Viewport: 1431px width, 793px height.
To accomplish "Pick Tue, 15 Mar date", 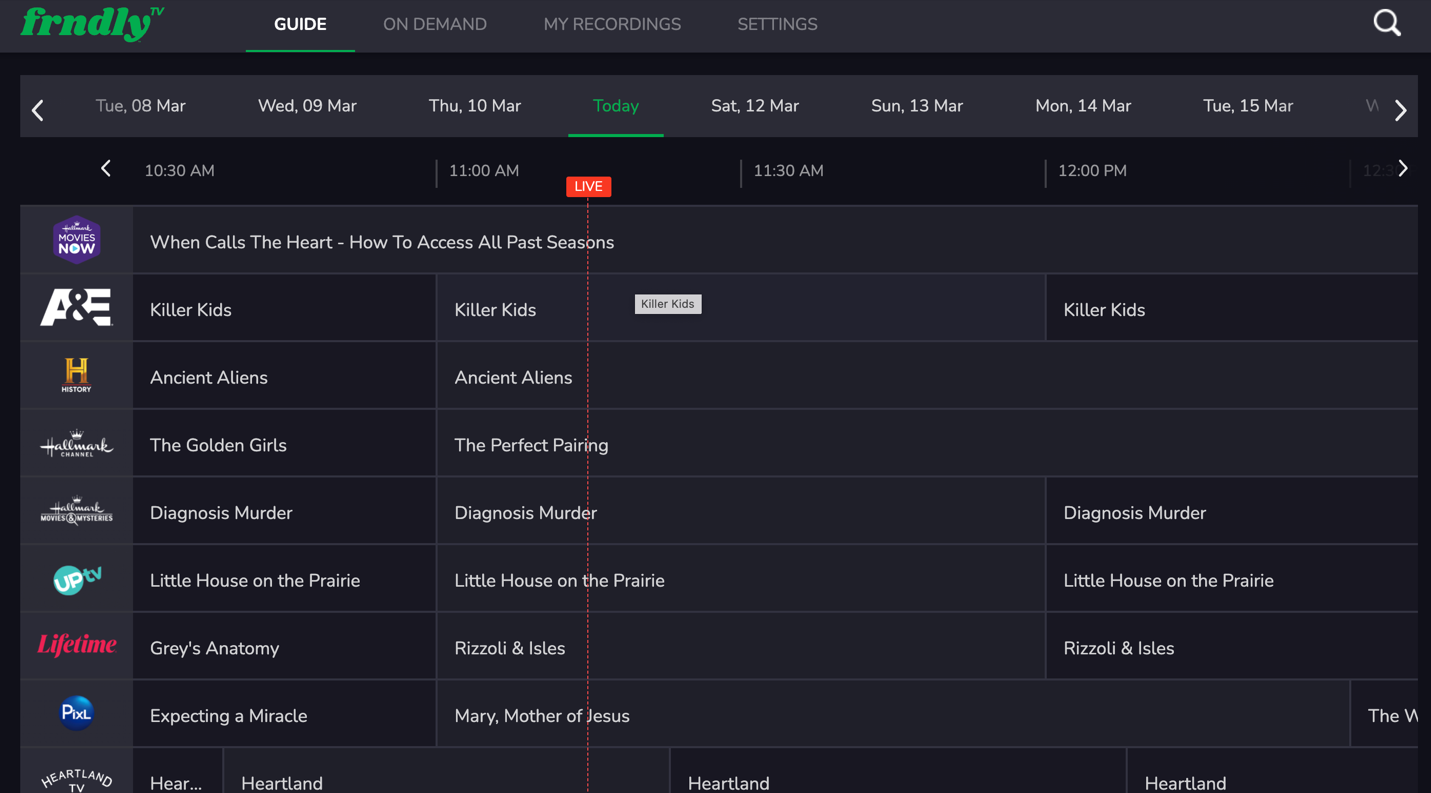I will point(1248,106).
